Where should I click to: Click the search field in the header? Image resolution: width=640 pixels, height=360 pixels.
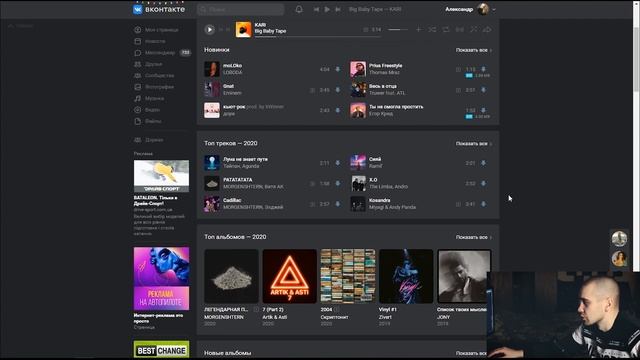tap(241, 9)
